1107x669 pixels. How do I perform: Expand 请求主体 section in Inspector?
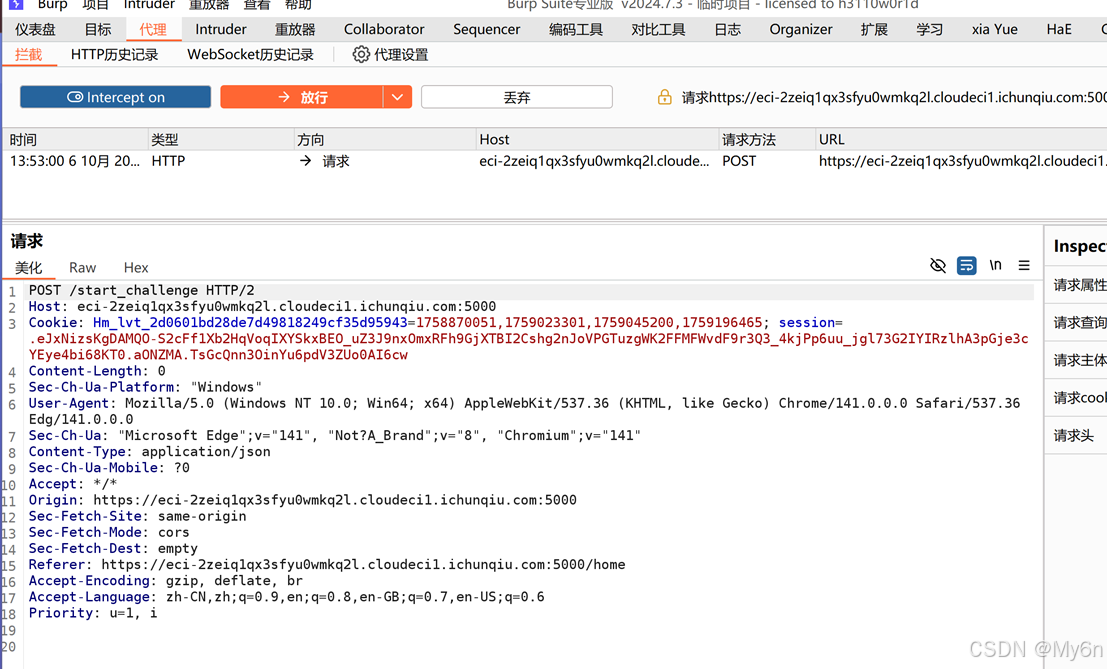click(1077, 360)
